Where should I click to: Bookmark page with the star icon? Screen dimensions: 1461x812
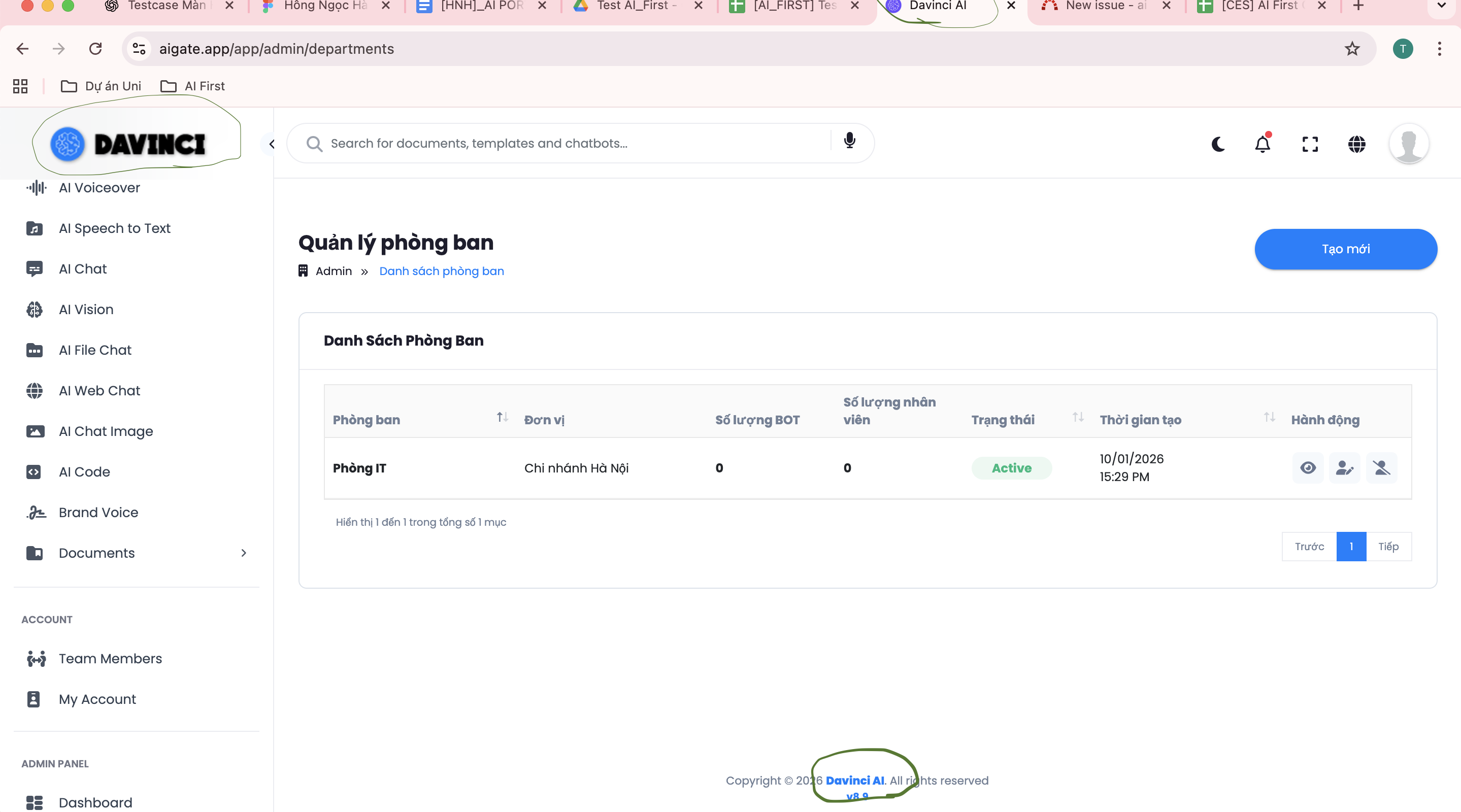pos(1352,49)
